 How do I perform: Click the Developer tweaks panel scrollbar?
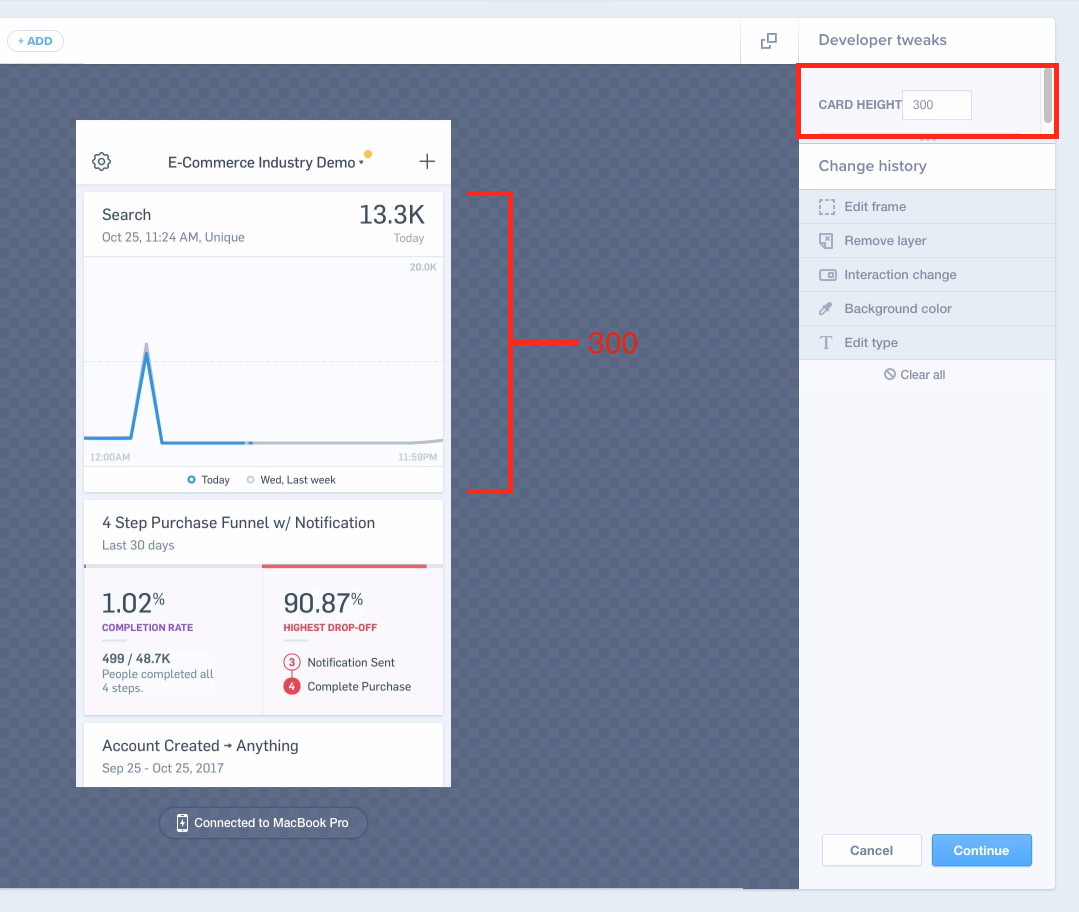(x=1047, y=95)
